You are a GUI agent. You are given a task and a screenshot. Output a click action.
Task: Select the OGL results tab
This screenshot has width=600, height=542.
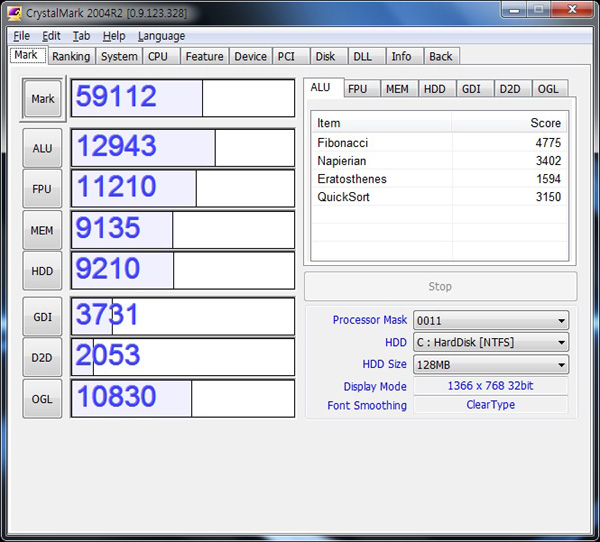(x=550, y=89)
